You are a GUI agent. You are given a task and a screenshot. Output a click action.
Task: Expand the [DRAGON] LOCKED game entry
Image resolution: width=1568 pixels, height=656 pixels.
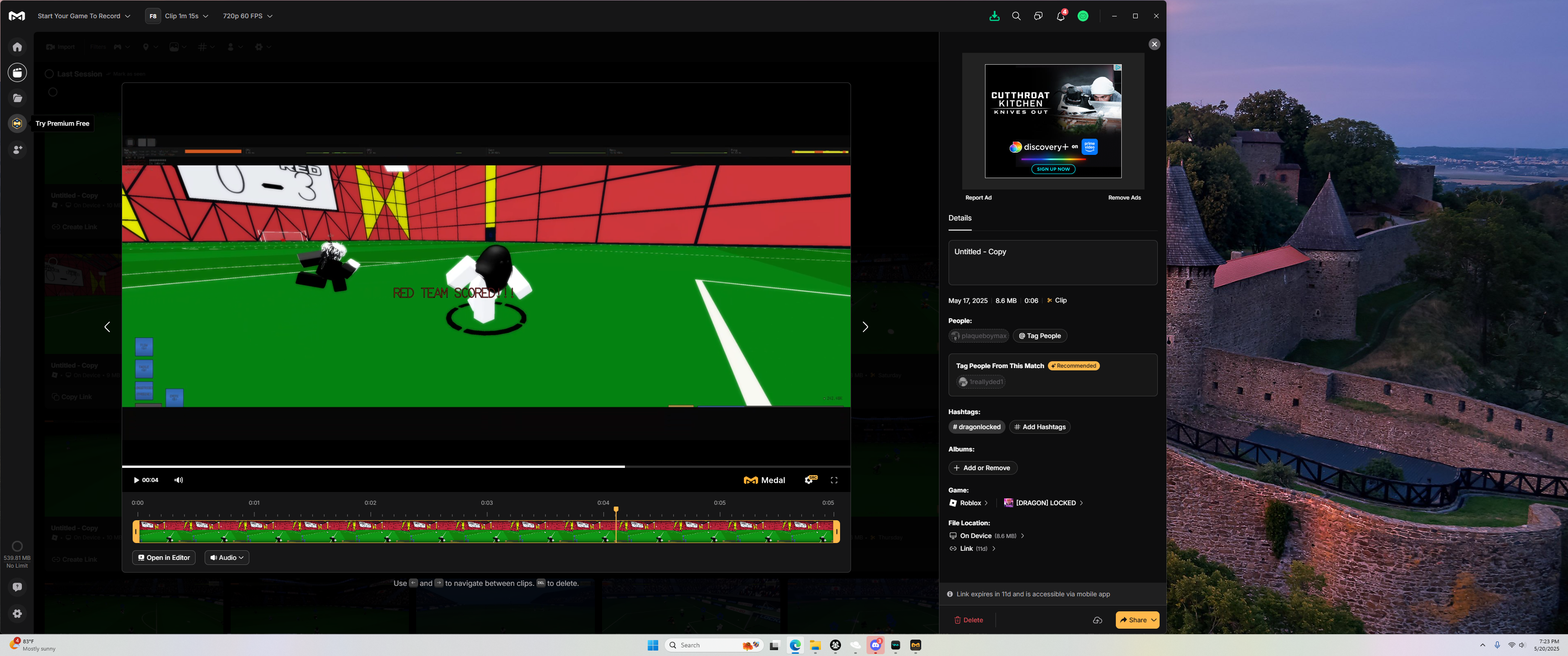coord(1043,502)
